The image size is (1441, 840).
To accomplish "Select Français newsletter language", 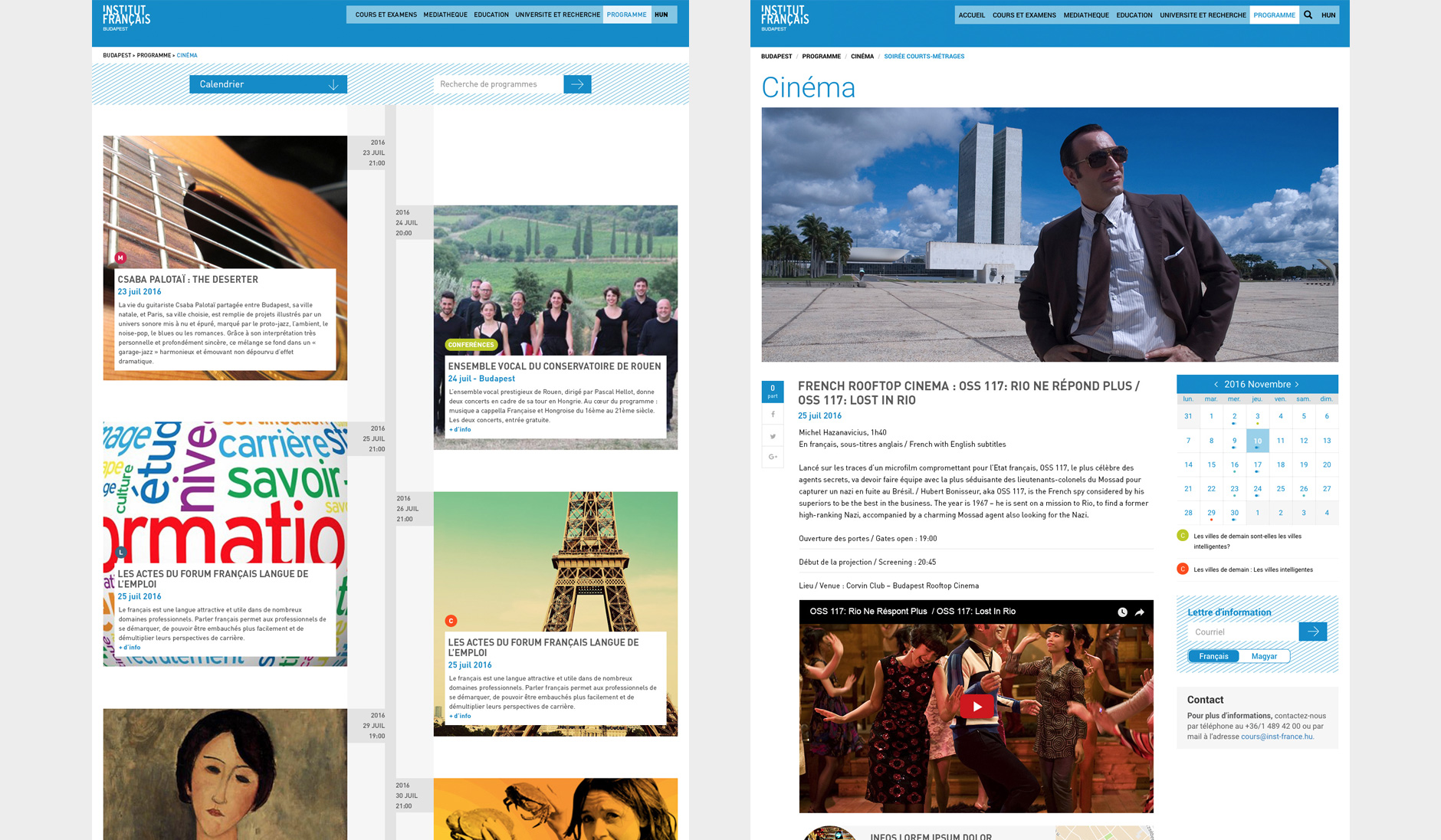I will click(1213, 656).
